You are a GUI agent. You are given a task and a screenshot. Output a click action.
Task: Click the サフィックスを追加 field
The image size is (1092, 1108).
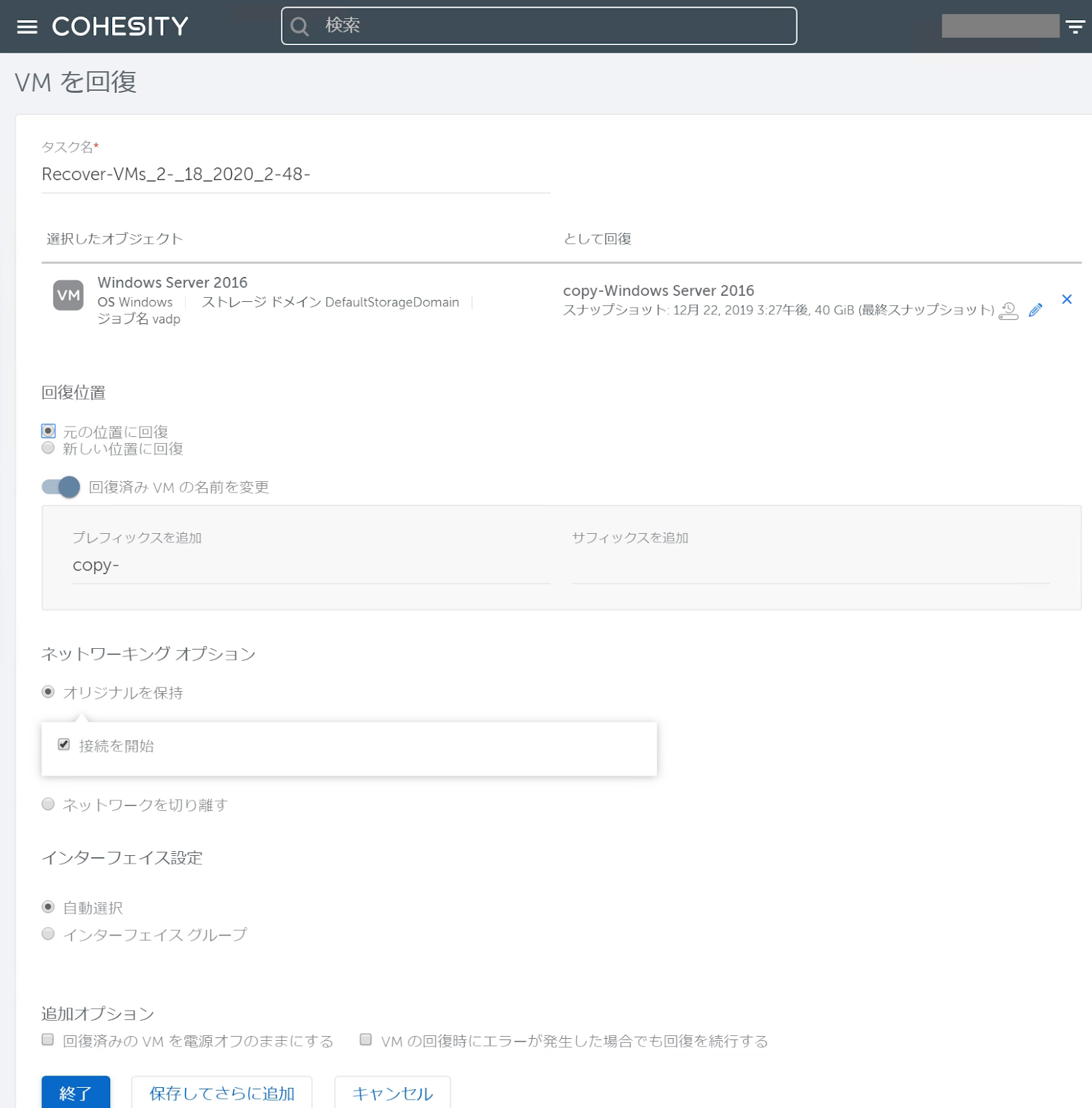(x=811, y=565)
